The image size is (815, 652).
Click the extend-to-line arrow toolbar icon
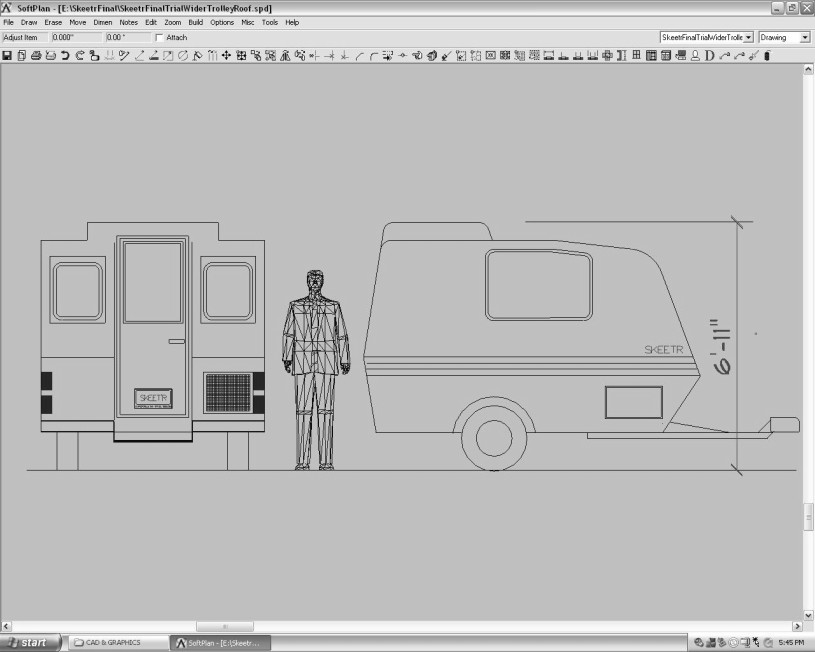(329, 56)
